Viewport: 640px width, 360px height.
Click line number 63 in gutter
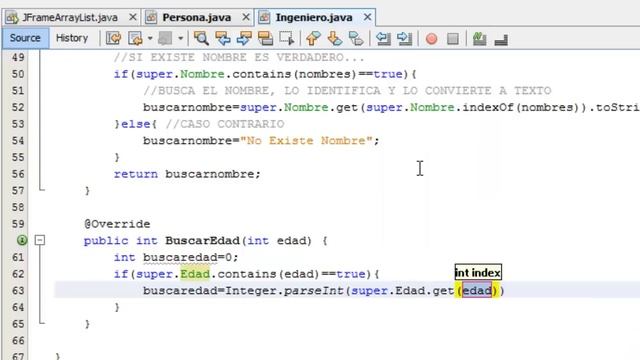18,290
